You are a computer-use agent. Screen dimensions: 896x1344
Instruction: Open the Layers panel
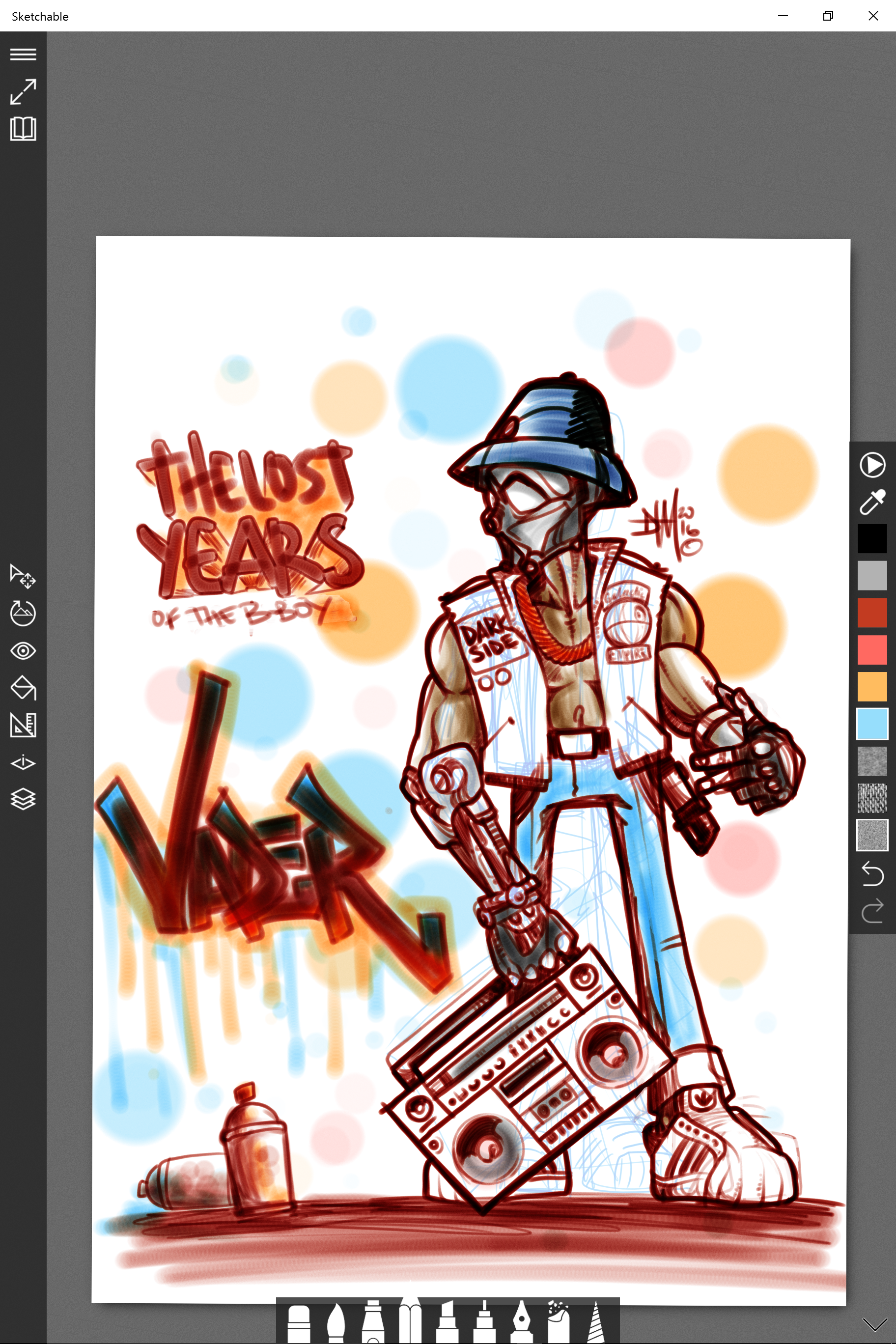pyautogui.click(x=24, y=799)
